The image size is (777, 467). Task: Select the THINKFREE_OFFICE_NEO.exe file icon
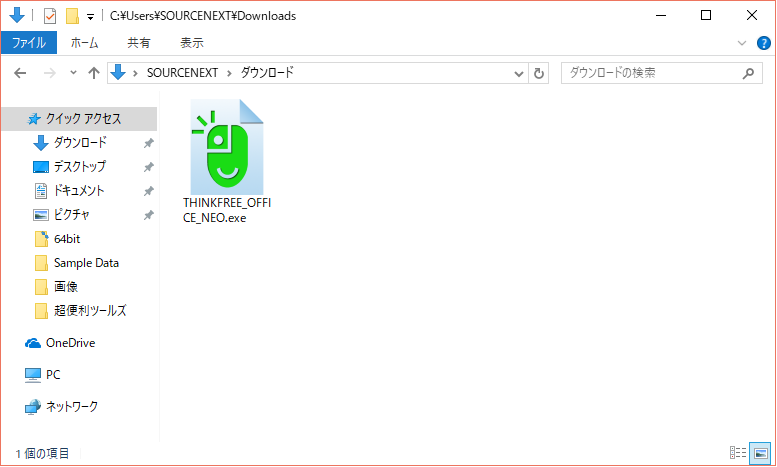click(227, 147)
